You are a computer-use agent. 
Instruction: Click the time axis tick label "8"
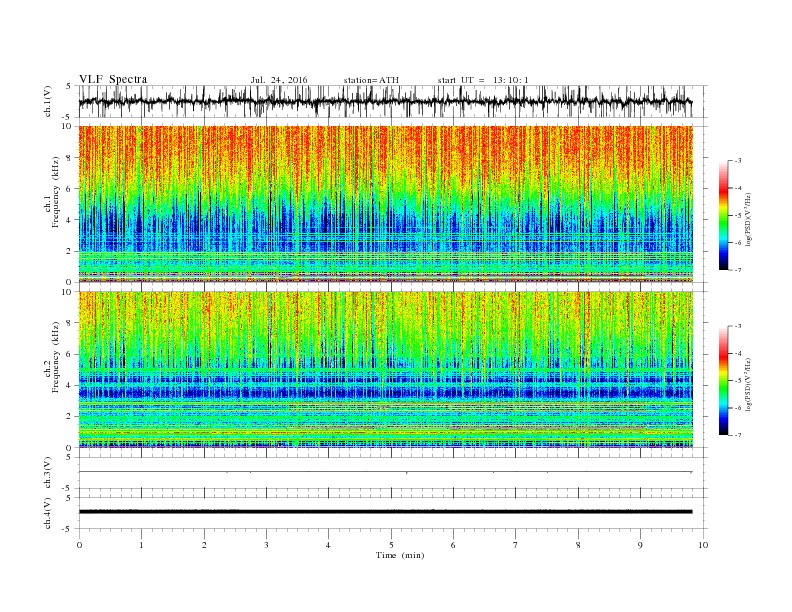(578, 545)
